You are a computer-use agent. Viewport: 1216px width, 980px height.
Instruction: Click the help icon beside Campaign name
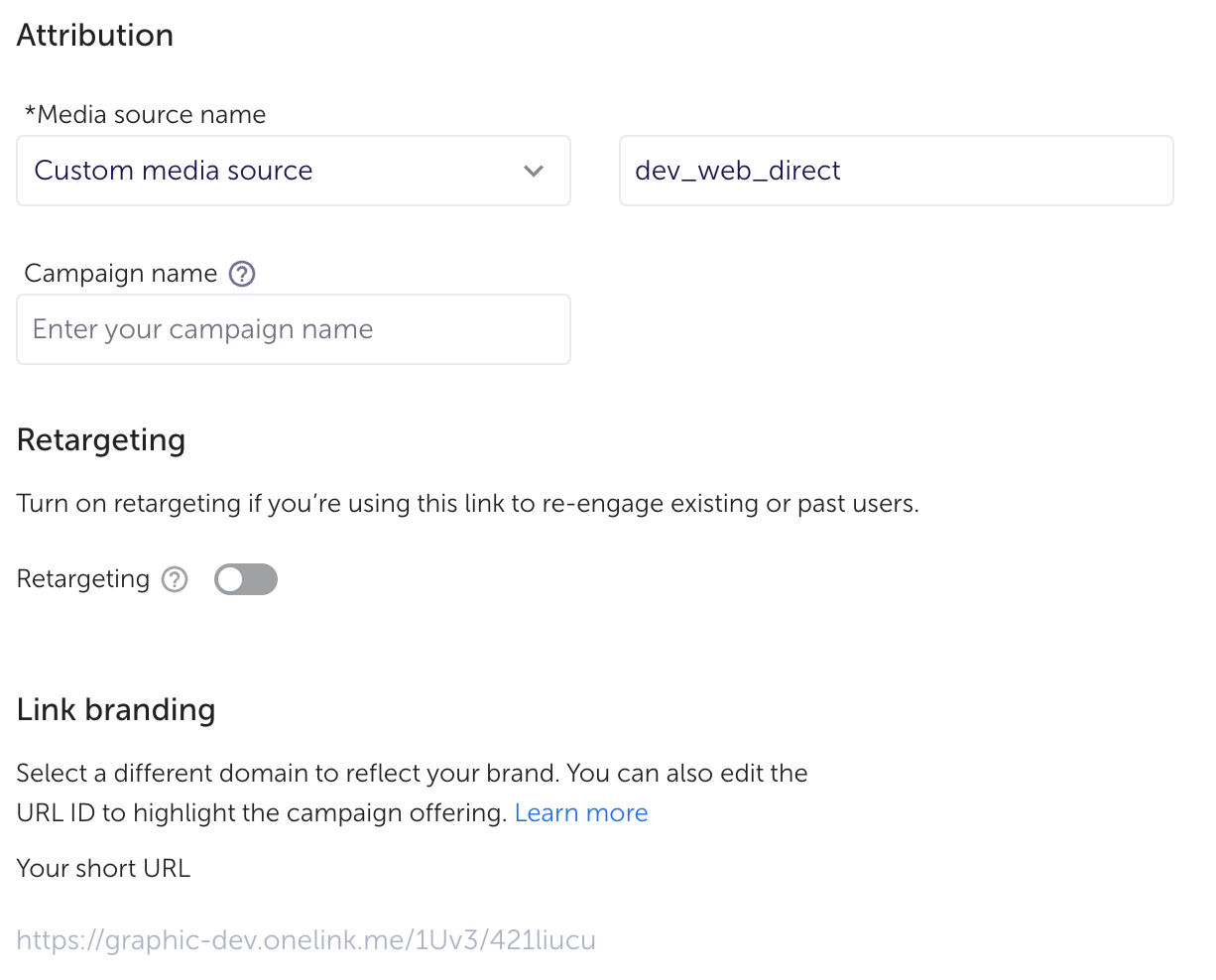click(x=242, y=274)
